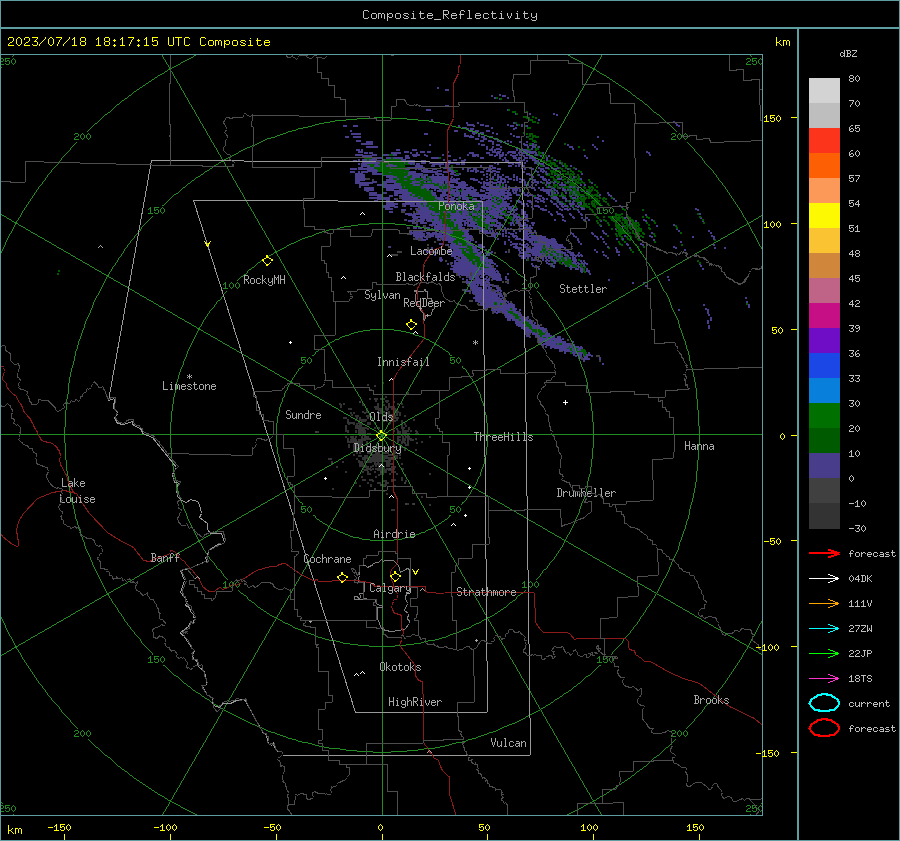Click the HighRiver town label
Image resolution: width=900 pixels, height=841 pixels.
415,702
